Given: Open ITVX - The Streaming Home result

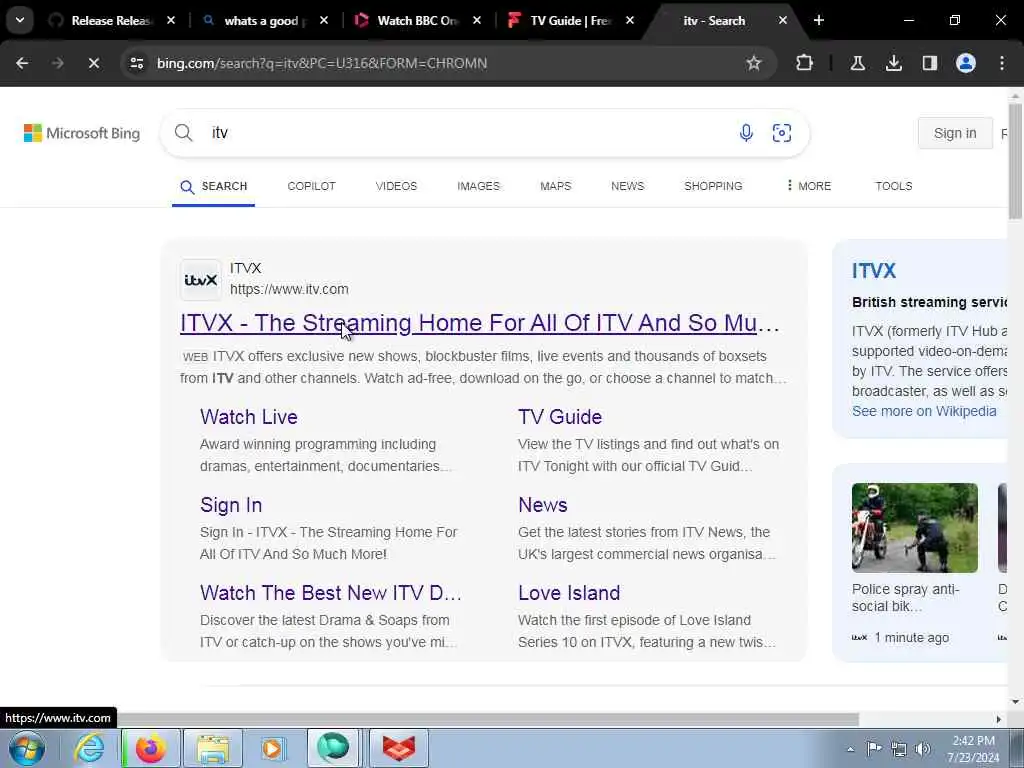Looking at the screenshot, I should [480, 323].
